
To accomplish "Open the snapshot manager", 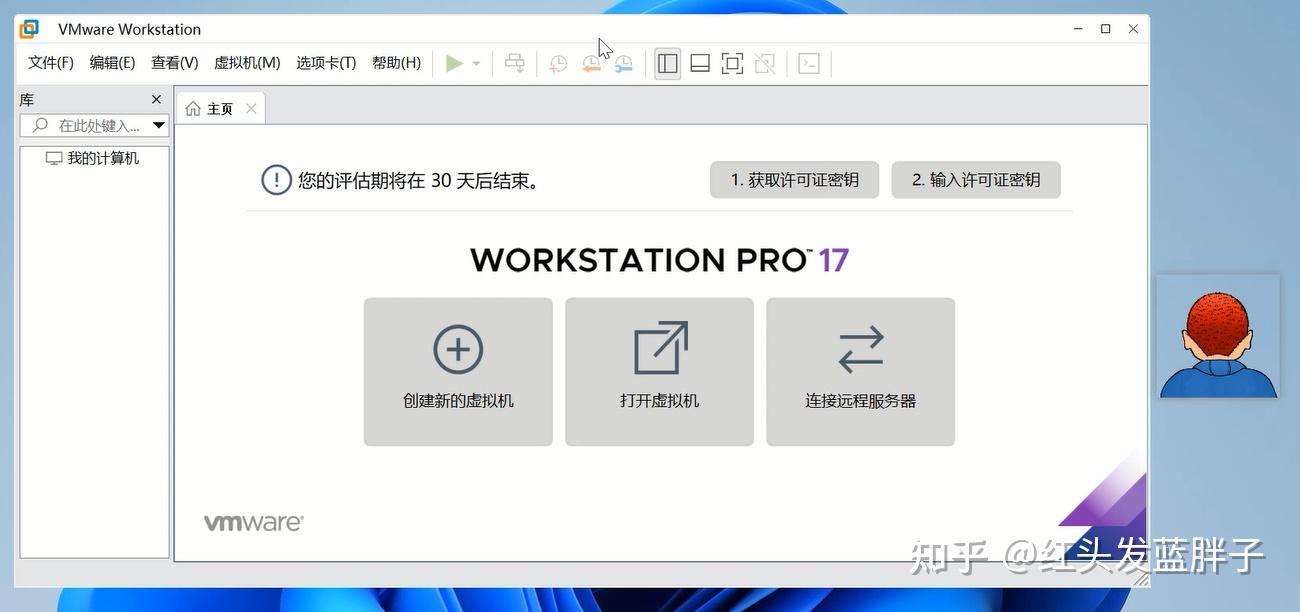I will 624,63.
